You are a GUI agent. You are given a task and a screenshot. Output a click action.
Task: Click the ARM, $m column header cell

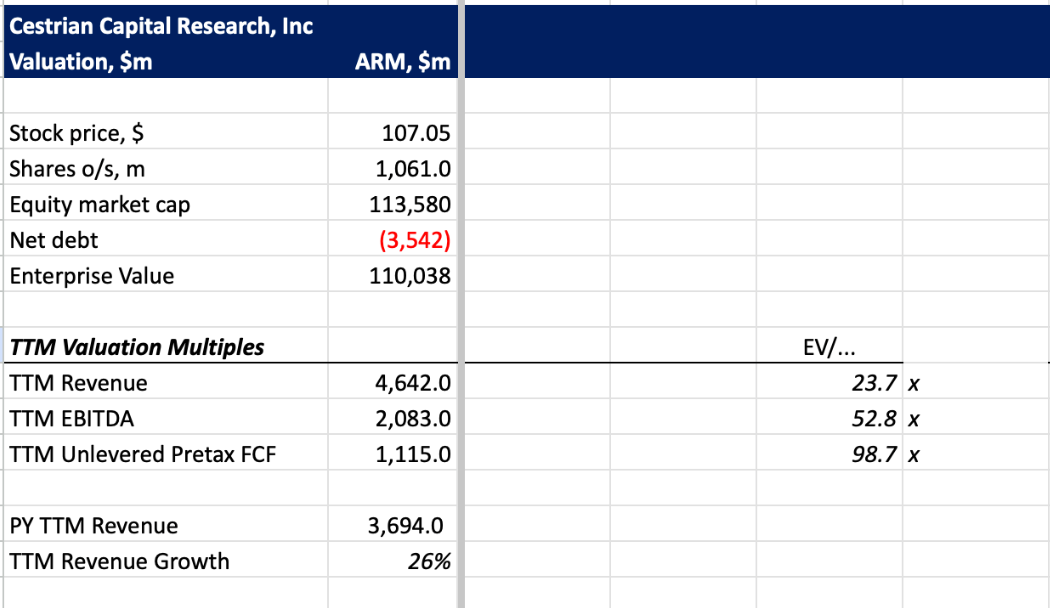(402, 62)
